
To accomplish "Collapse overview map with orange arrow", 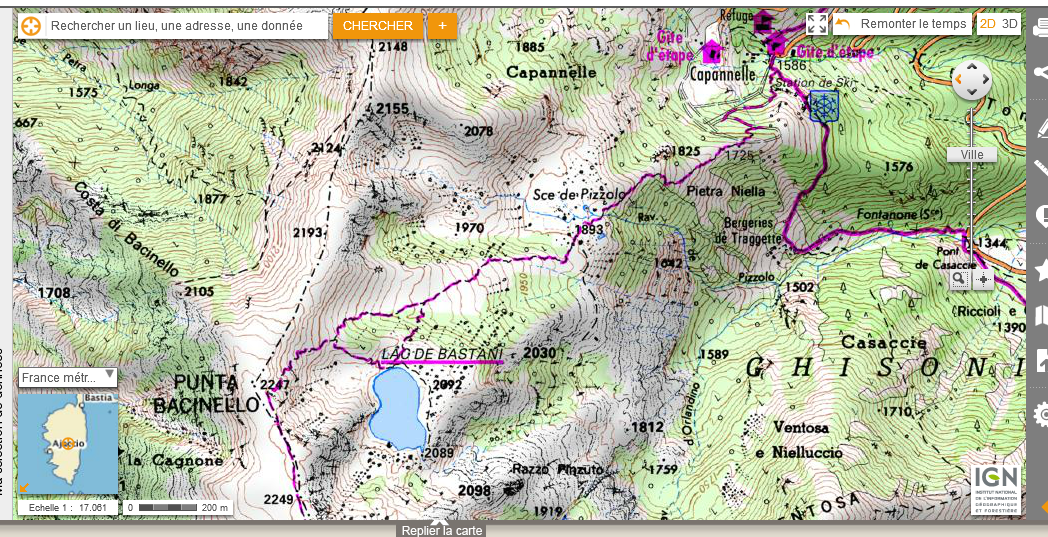I will pos(25,488).
